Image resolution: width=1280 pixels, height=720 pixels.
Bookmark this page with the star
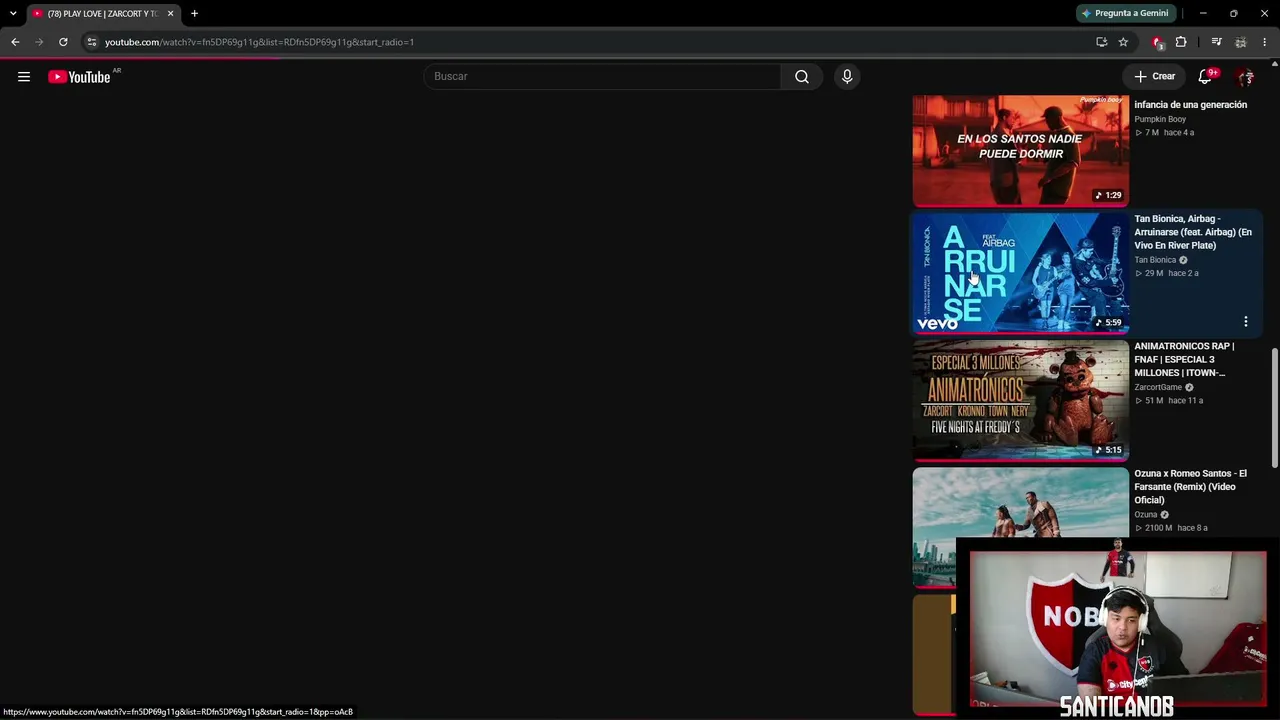coord(1123,42)
